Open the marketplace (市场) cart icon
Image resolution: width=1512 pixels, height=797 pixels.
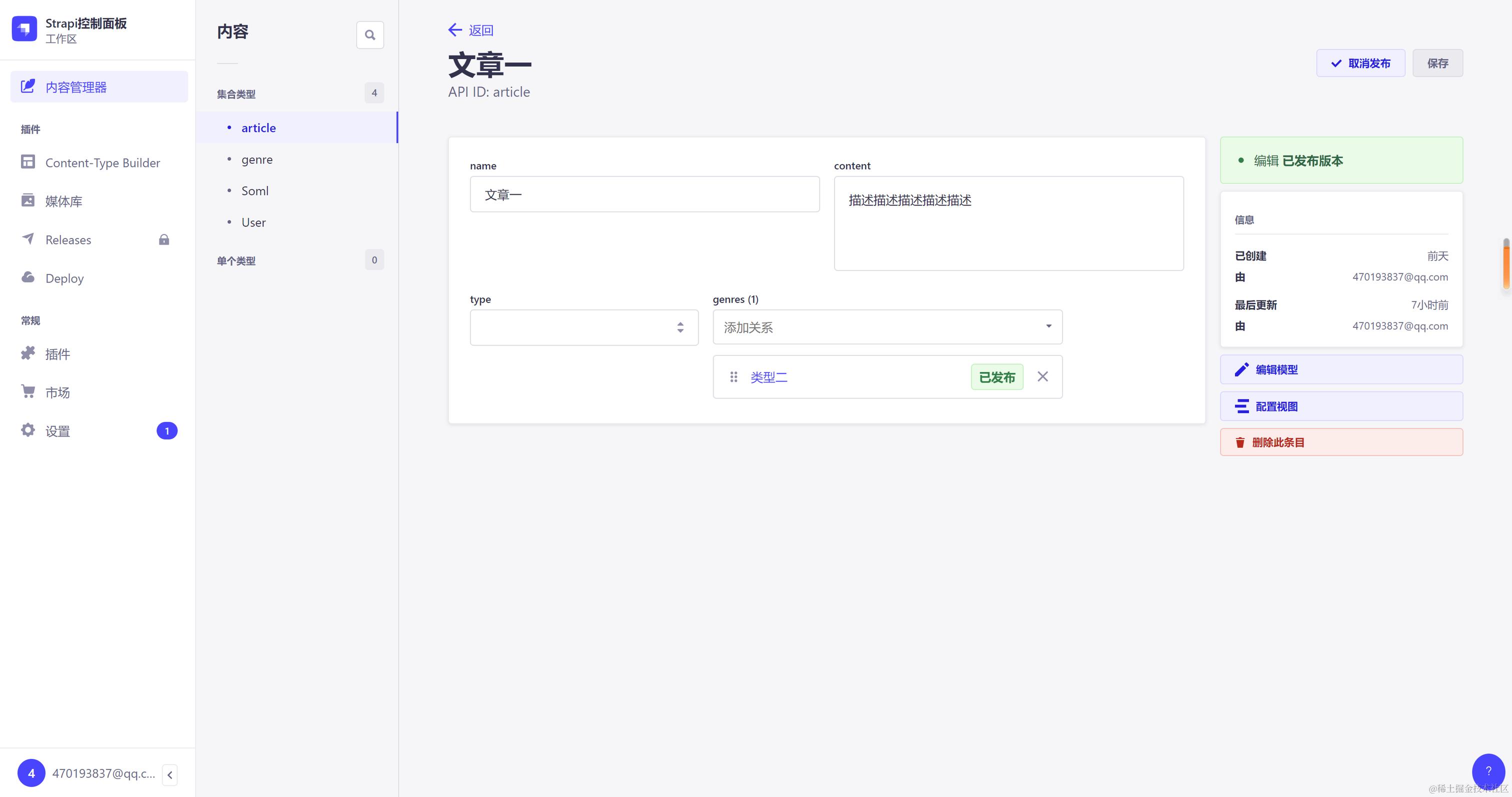point(57,392)
